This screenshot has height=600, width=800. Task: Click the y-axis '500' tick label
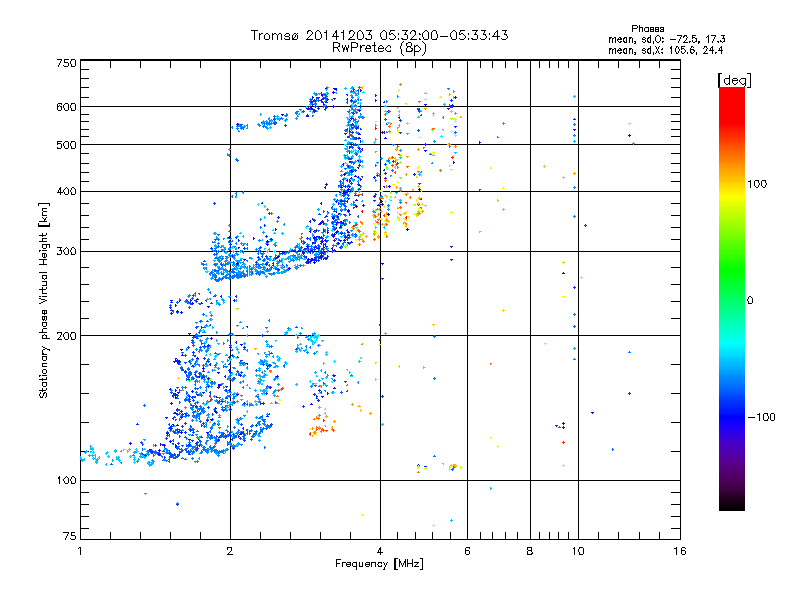[66, 145]
